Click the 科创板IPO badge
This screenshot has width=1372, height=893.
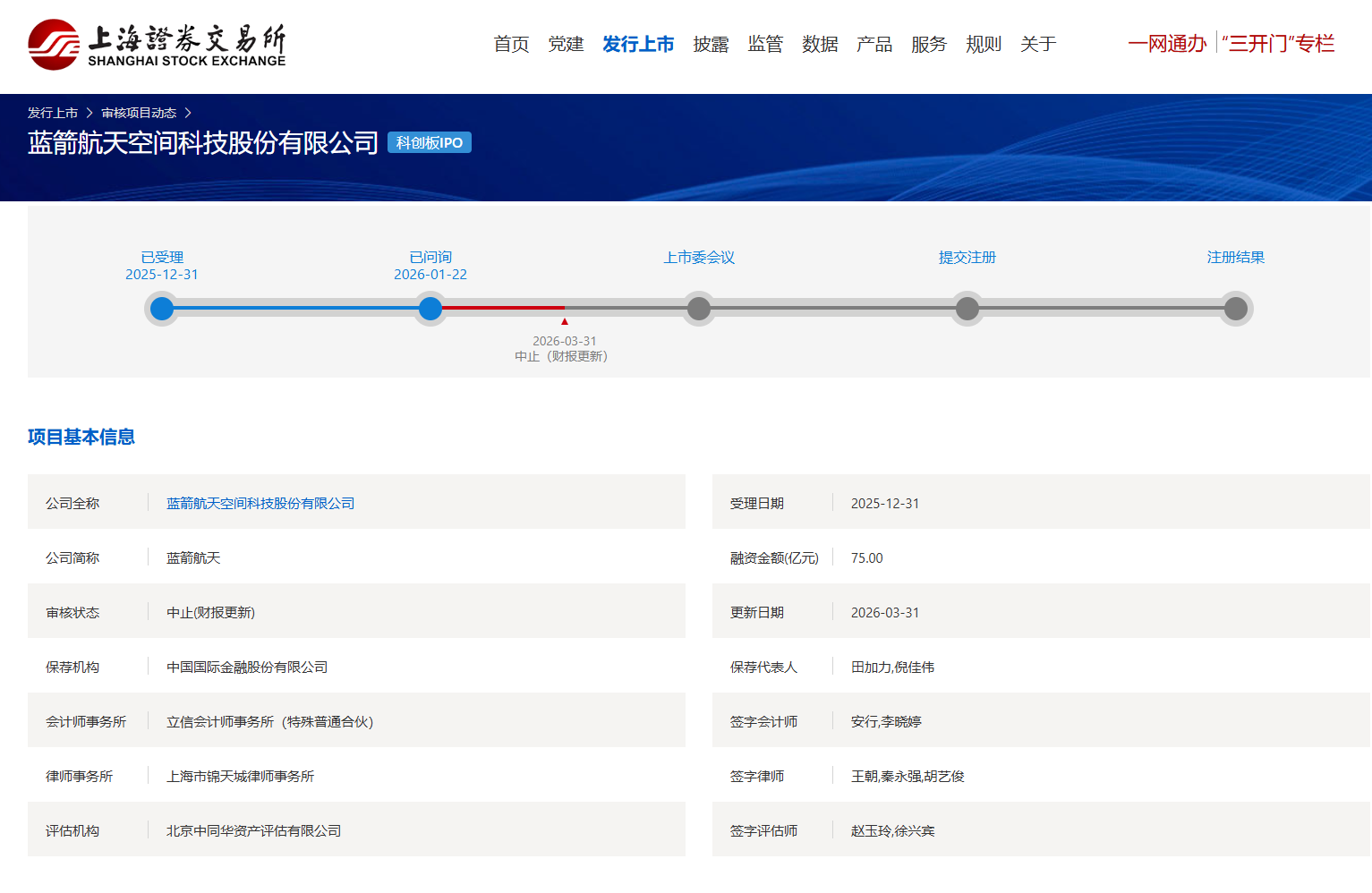(x=429, y=142)
